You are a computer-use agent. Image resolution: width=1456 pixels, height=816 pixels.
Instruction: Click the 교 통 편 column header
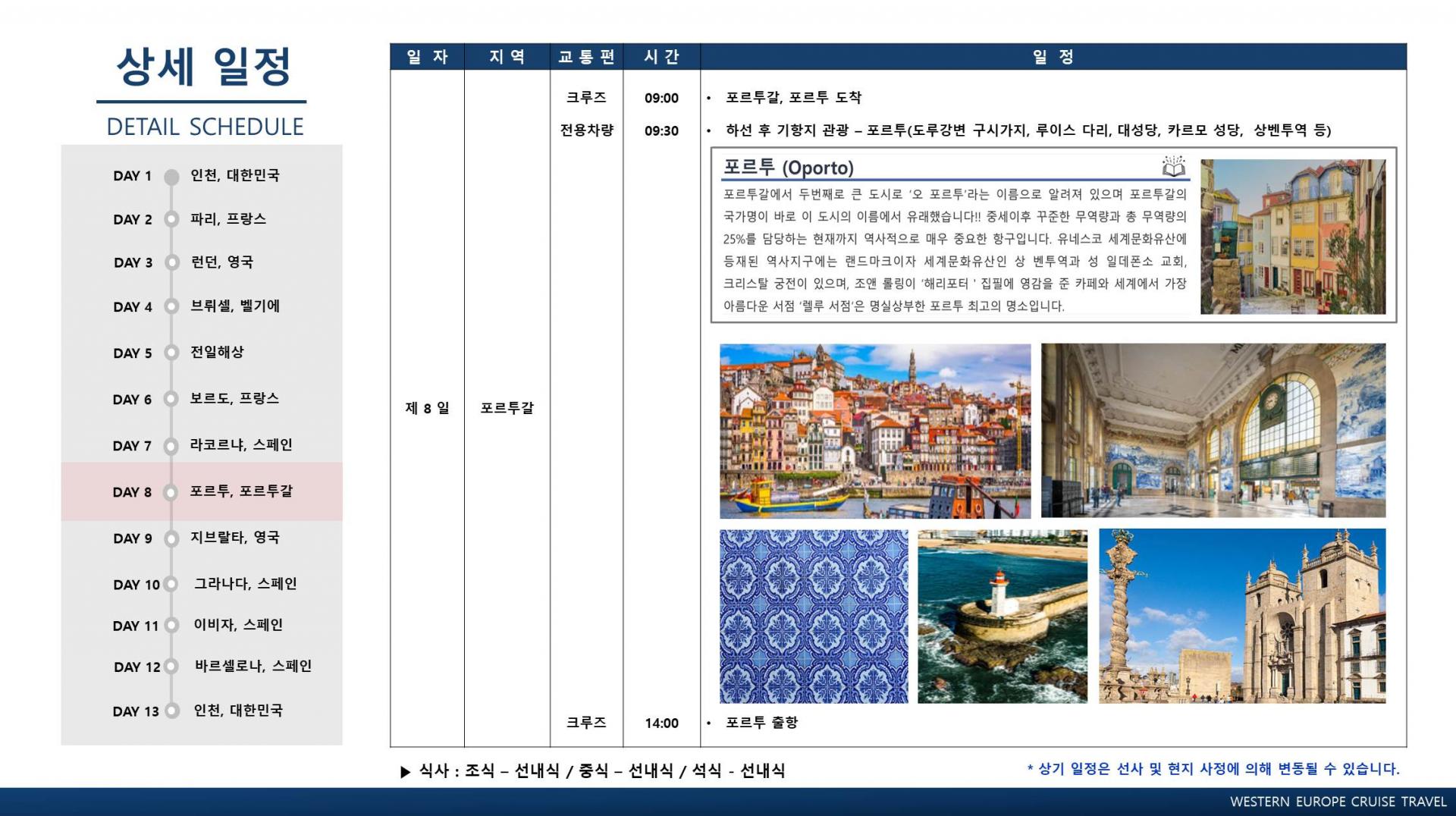(x=586, y=57)
